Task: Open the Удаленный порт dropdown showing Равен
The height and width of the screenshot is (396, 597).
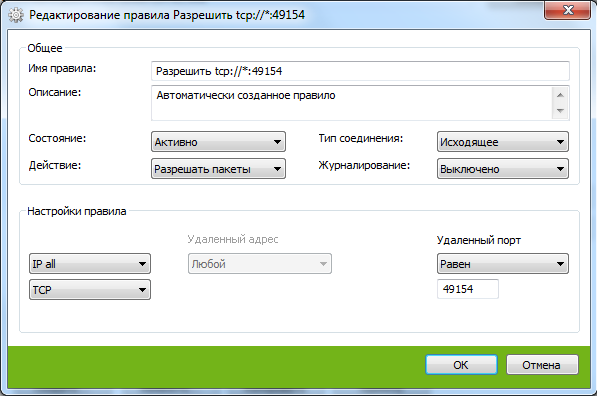Action: pyautogui.click(x=503, y=264)
